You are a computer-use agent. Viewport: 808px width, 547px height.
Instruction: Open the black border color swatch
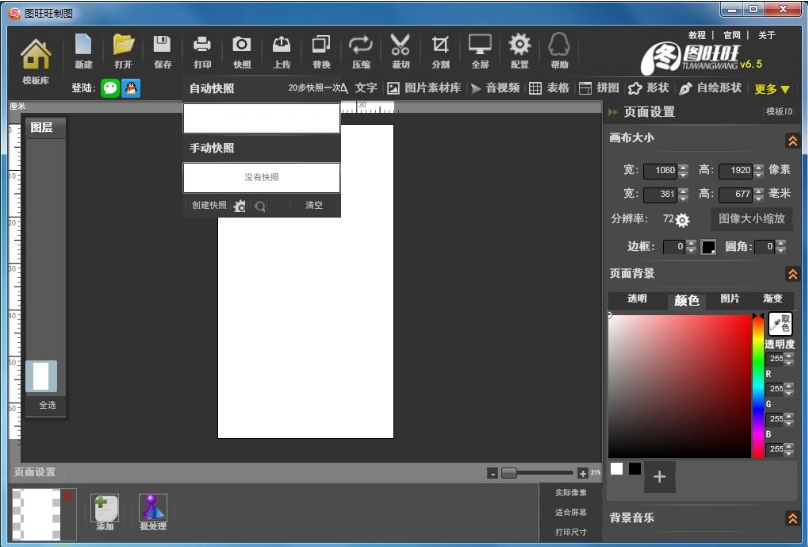pyautogui.click(x=708, y=247)
